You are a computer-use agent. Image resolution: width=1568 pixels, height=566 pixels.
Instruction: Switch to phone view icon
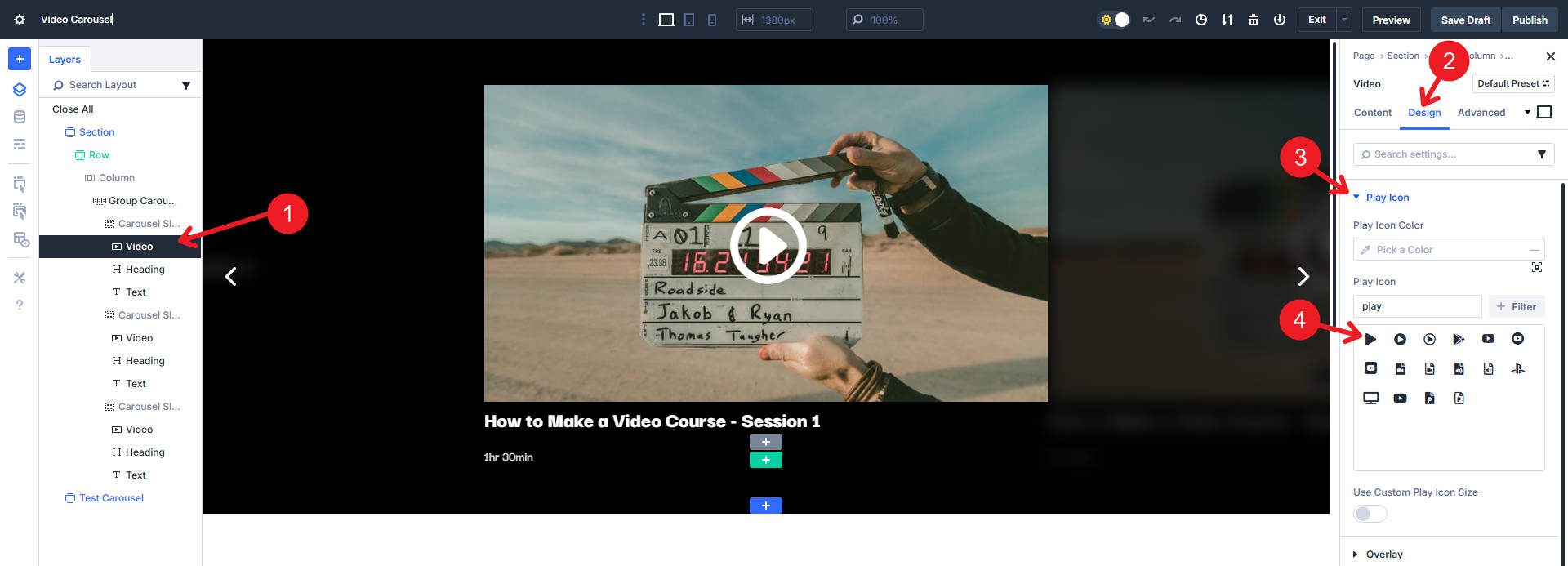[712, 20]
